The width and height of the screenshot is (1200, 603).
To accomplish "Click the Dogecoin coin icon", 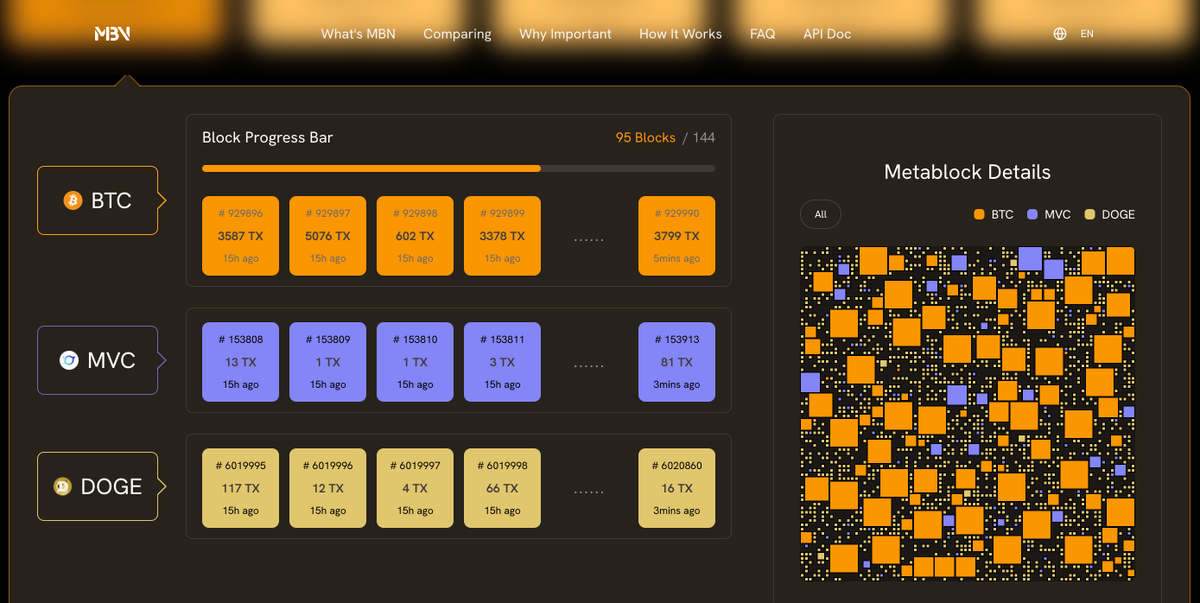I will tap(62, 486).
